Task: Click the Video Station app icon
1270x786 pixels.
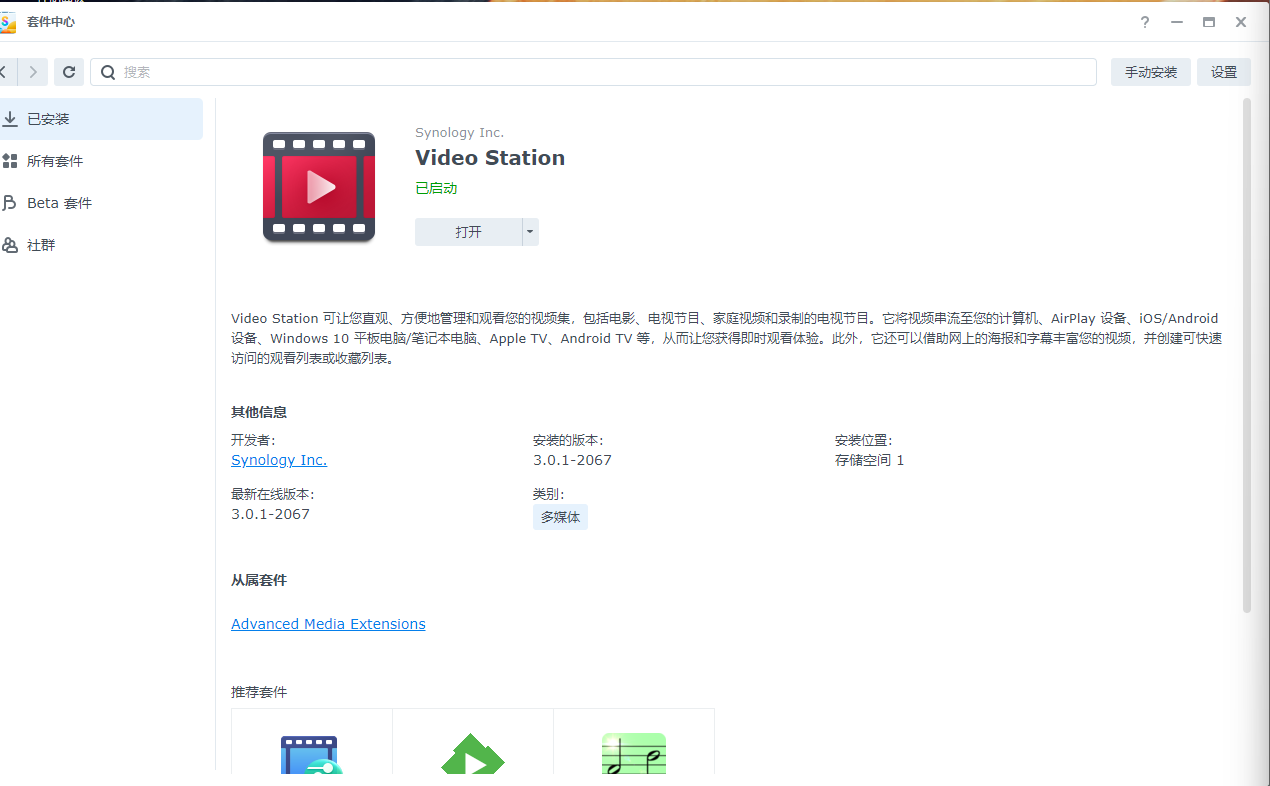Action: pos(319,187)
